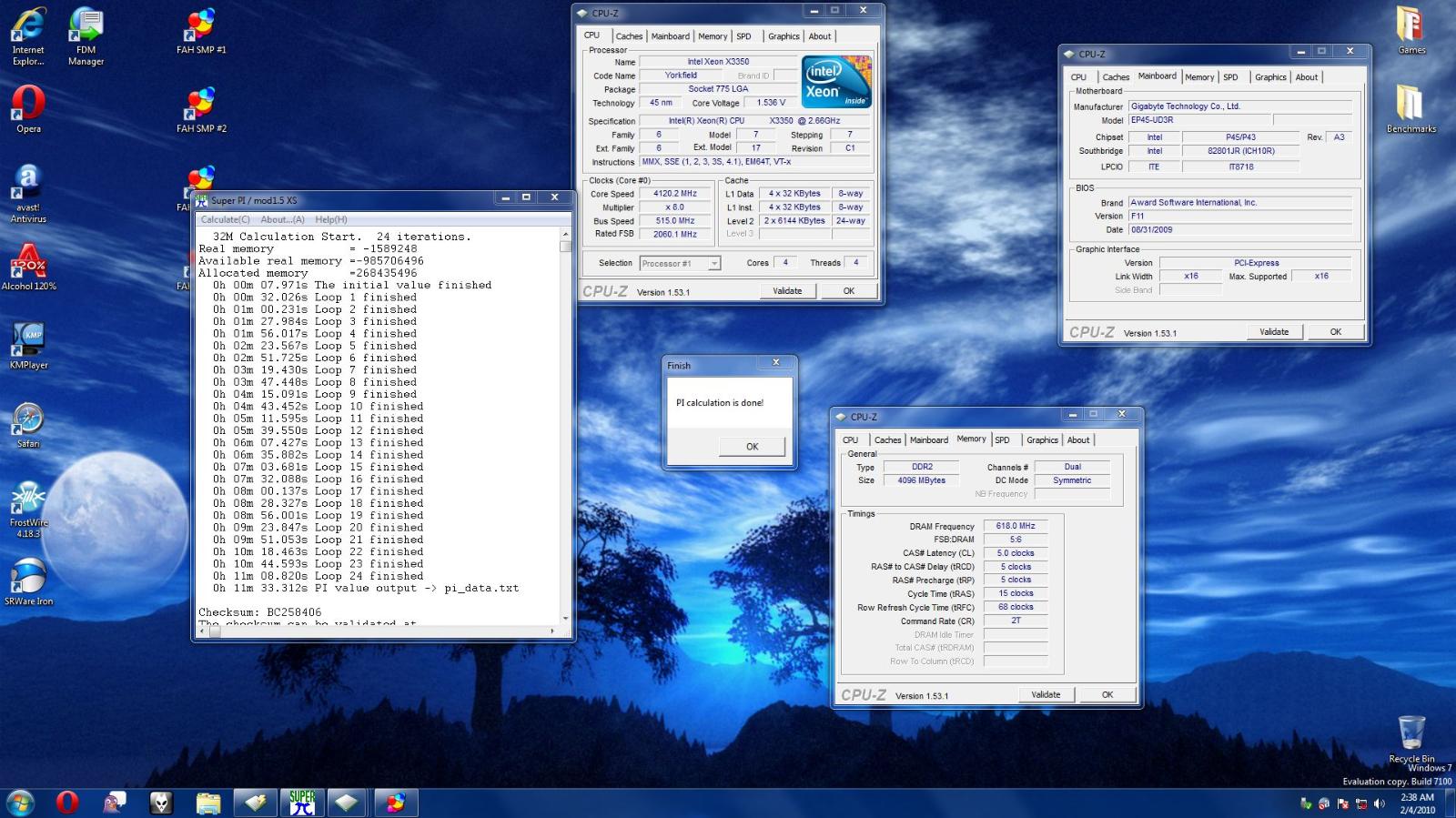1456x818 pixels.
Task: Open the volume speaker icon in system tray
Action: tap(1380, 803)
